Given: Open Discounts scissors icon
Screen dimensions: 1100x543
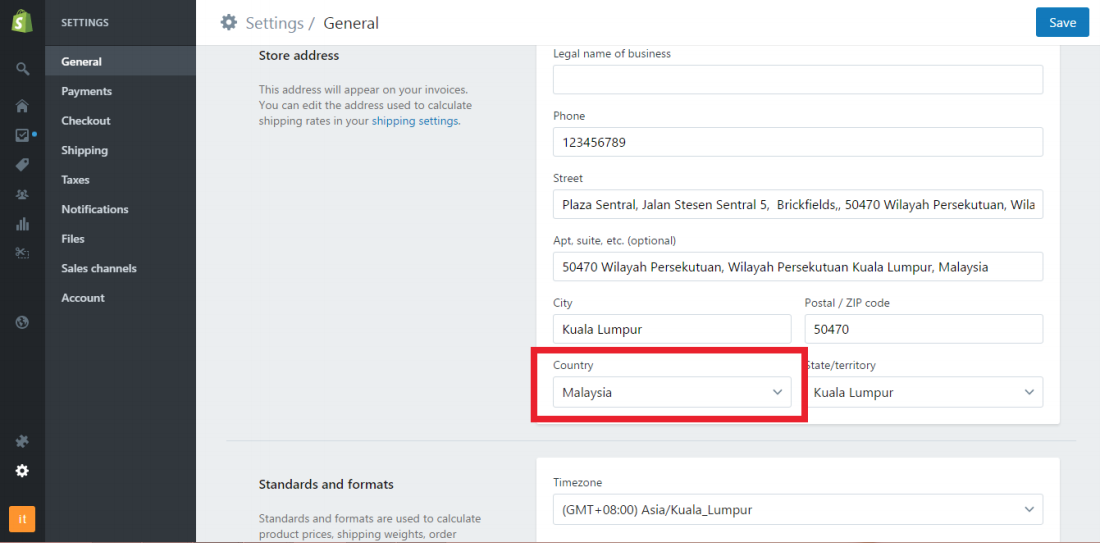Looking at the screenshot, I should pyautogui.click(x=22, y=253).
